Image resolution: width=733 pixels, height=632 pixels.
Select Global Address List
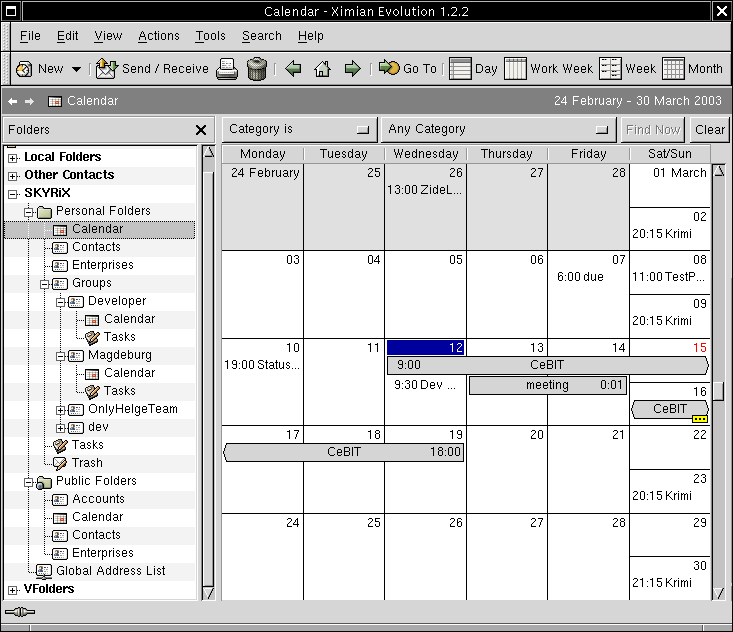pos(110,571)
